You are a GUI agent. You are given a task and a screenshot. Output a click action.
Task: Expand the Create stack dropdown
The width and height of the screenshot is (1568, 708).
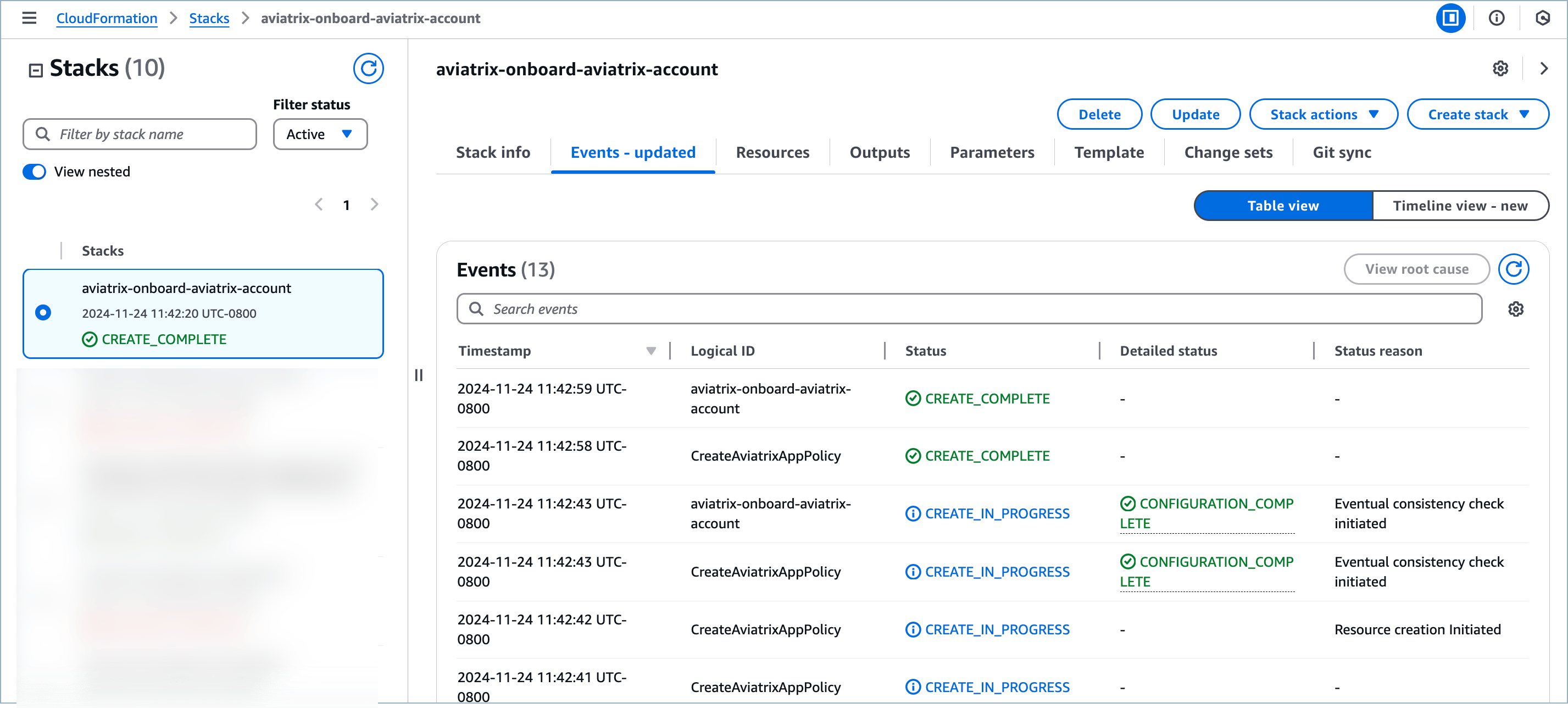coord(1478,114)
